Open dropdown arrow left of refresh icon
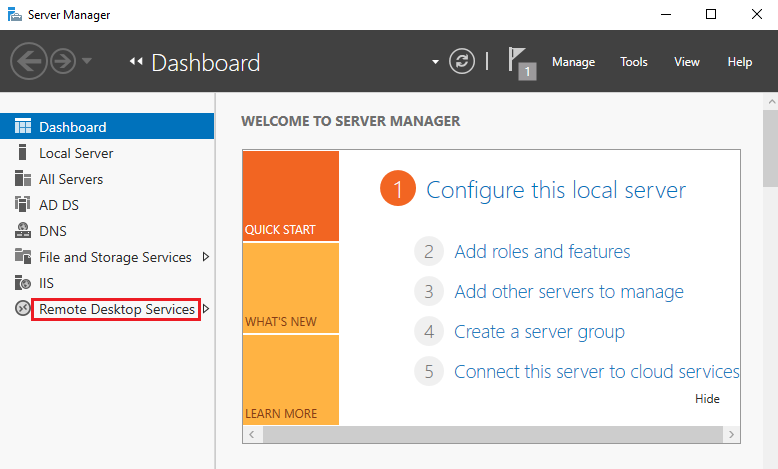778x469 pixels. coord(435,62)
